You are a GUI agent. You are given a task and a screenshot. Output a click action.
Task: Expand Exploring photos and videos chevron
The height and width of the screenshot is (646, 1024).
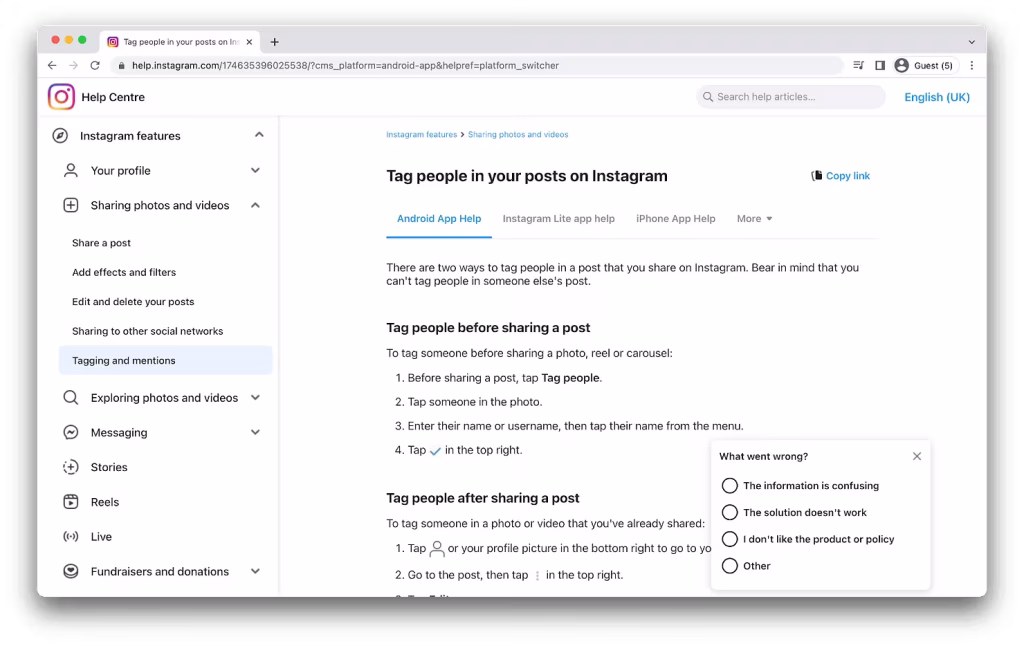255,398
